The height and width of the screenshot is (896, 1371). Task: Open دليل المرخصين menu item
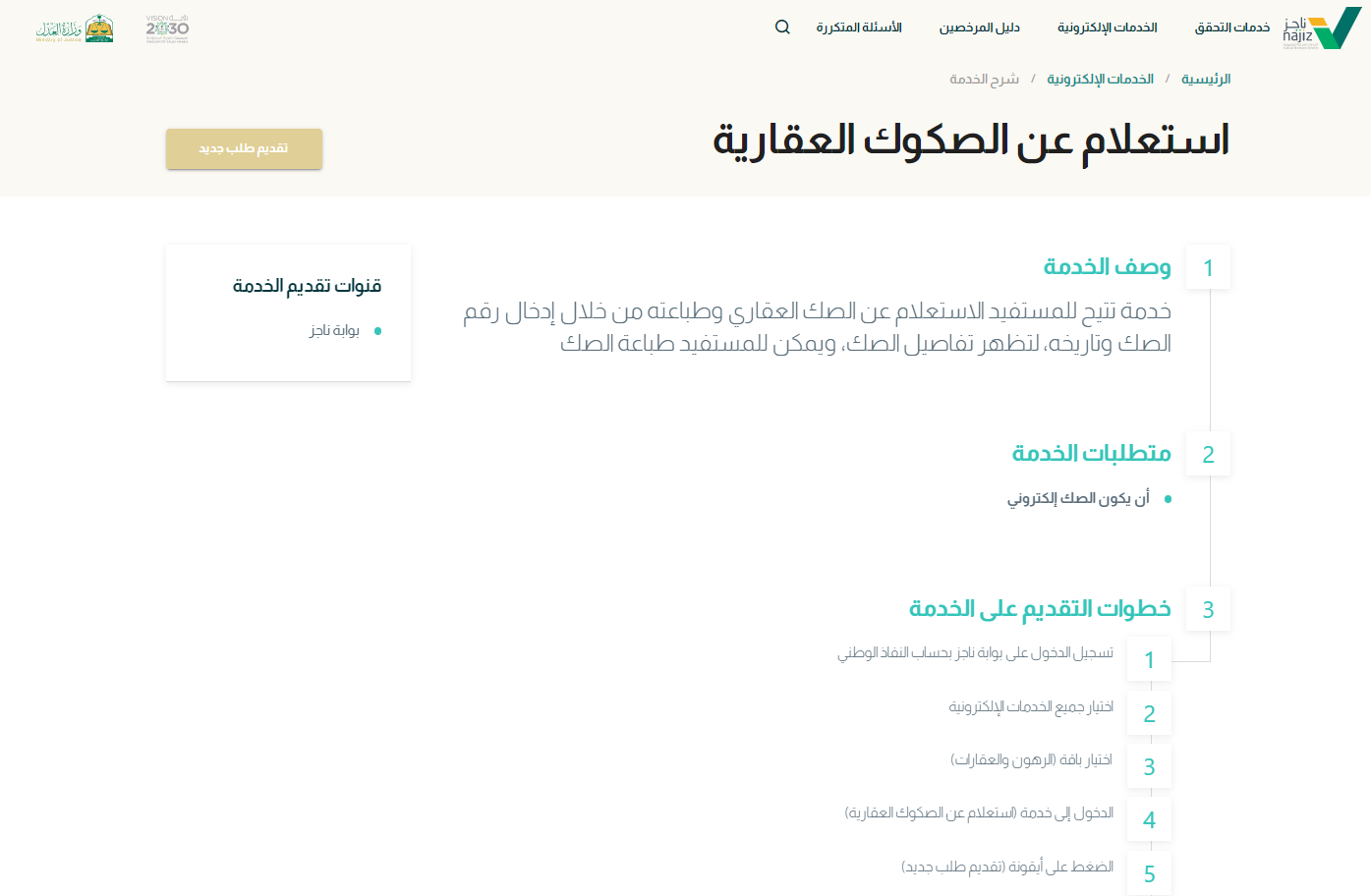point(980,28)
